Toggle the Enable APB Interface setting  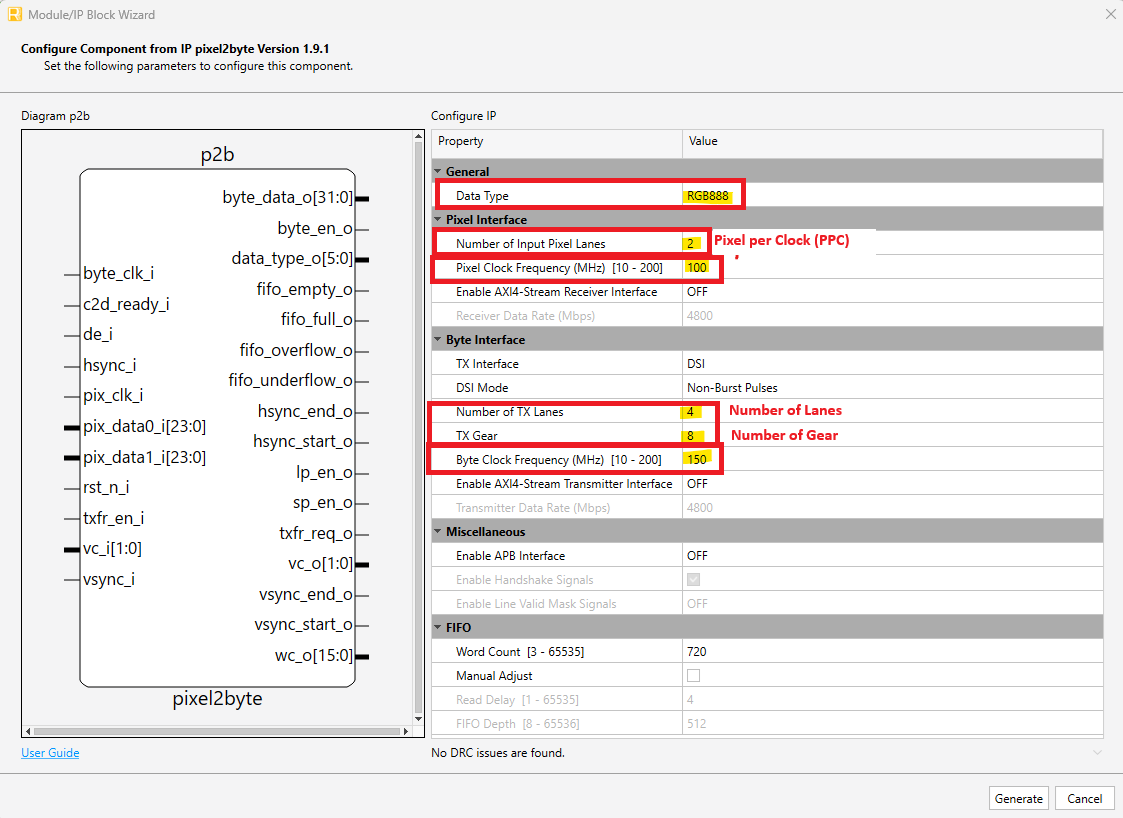click(700, 555)
